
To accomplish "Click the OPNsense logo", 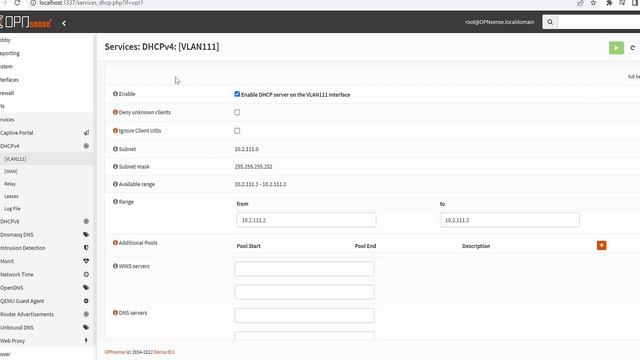I will click(x=26, y=22).
